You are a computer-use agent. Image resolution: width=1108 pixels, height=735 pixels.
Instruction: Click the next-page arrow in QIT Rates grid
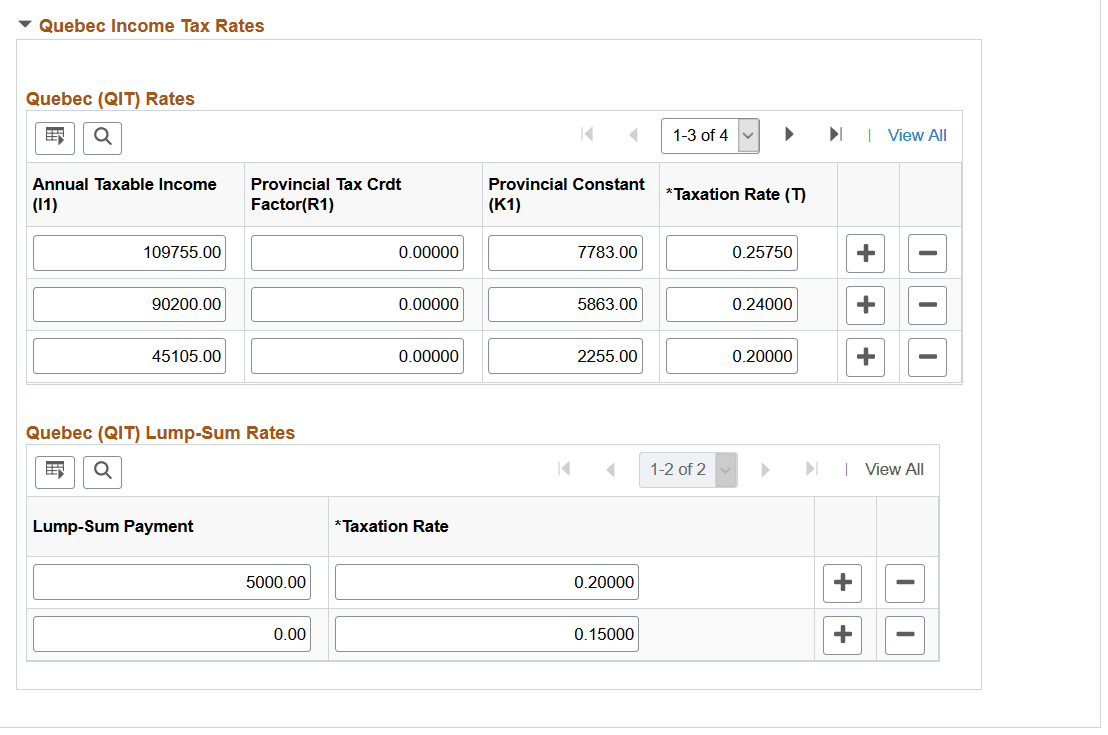coord(789,135)
